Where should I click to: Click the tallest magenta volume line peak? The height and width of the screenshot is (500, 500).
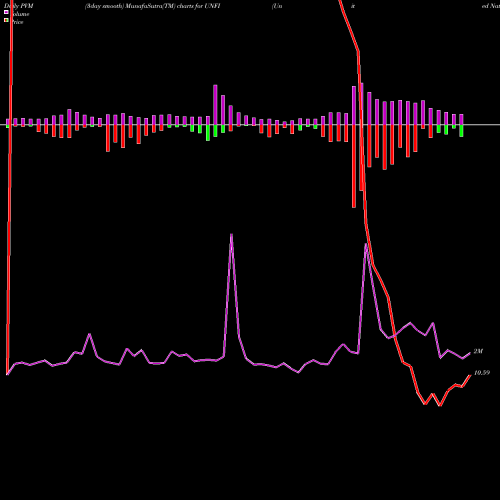click(231, 235)
